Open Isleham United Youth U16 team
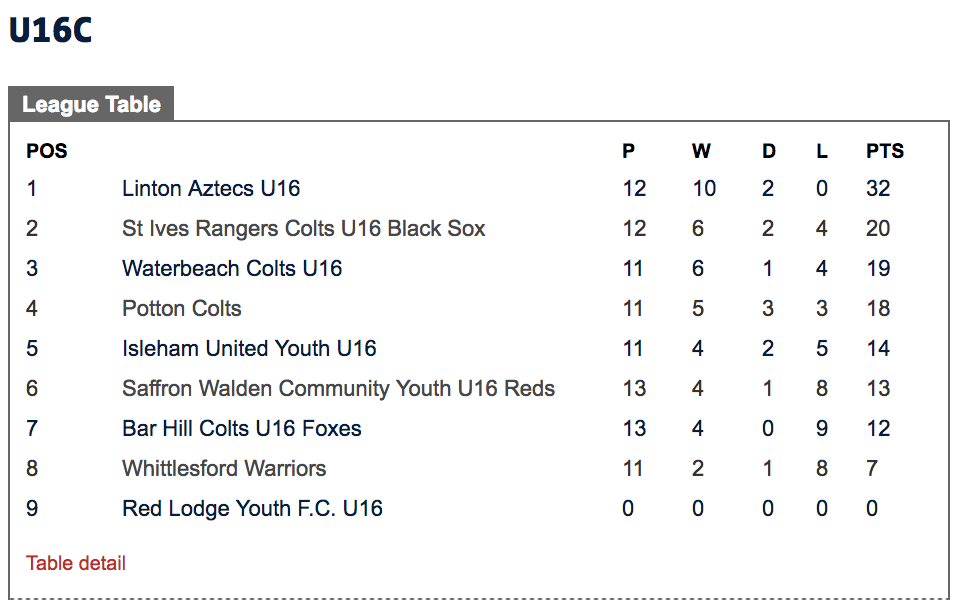The image size is (966, 614). pos(249,349)
